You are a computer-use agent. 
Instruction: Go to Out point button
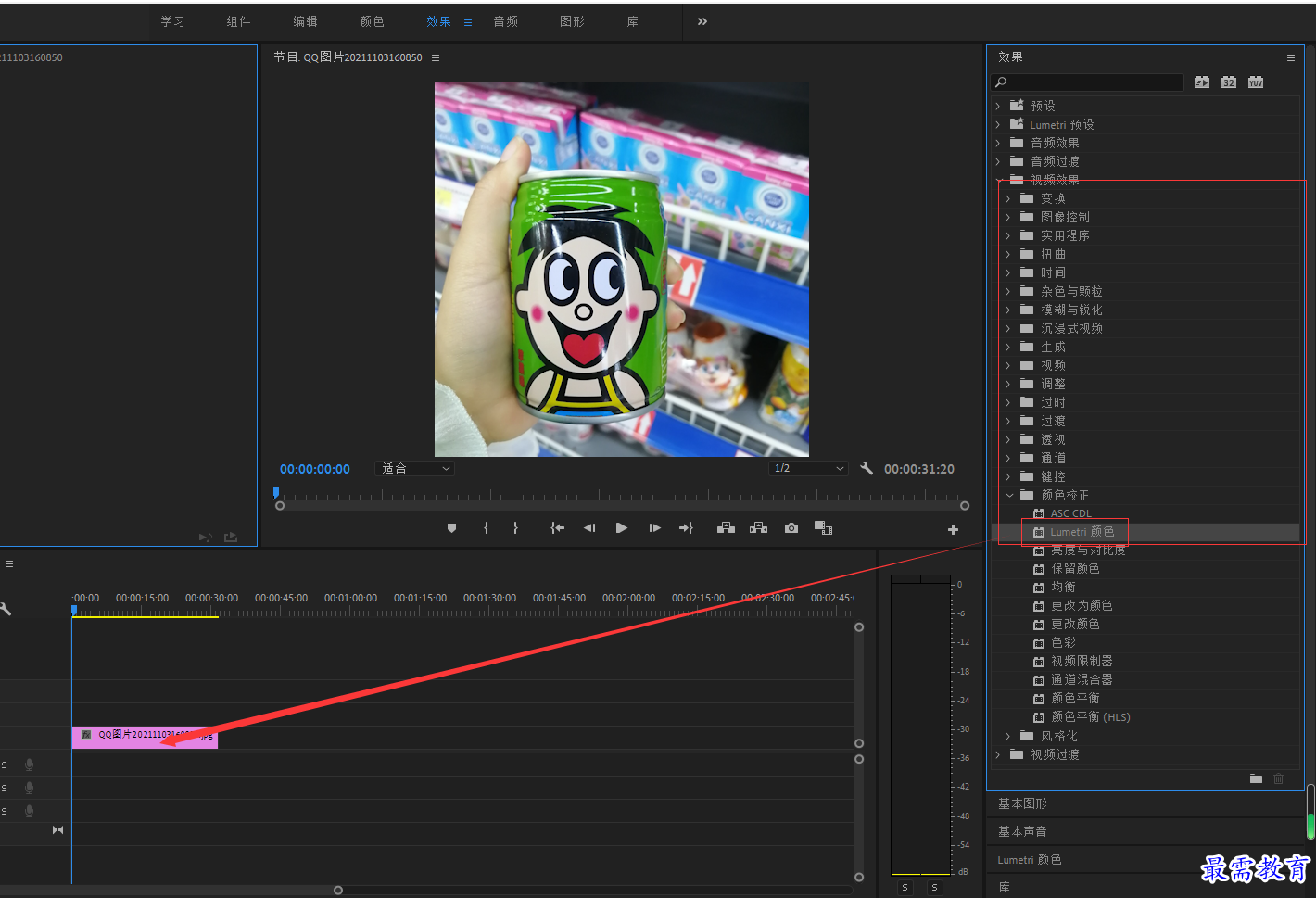pyautogui.click(x=686, y=528)
